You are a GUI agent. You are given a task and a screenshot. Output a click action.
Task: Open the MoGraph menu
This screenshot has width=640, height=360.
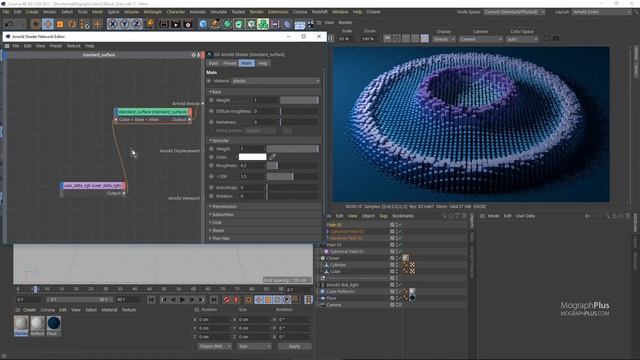click(x=153, y=12)
